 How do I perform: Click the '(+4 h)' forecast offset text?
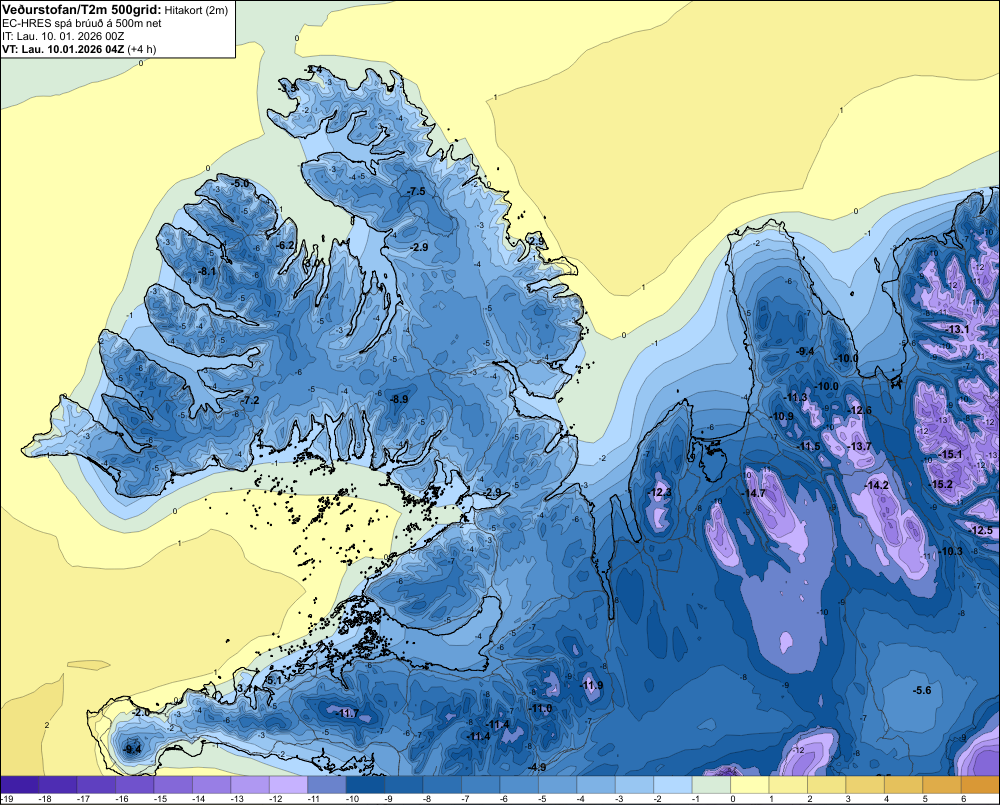pos(142,49)
